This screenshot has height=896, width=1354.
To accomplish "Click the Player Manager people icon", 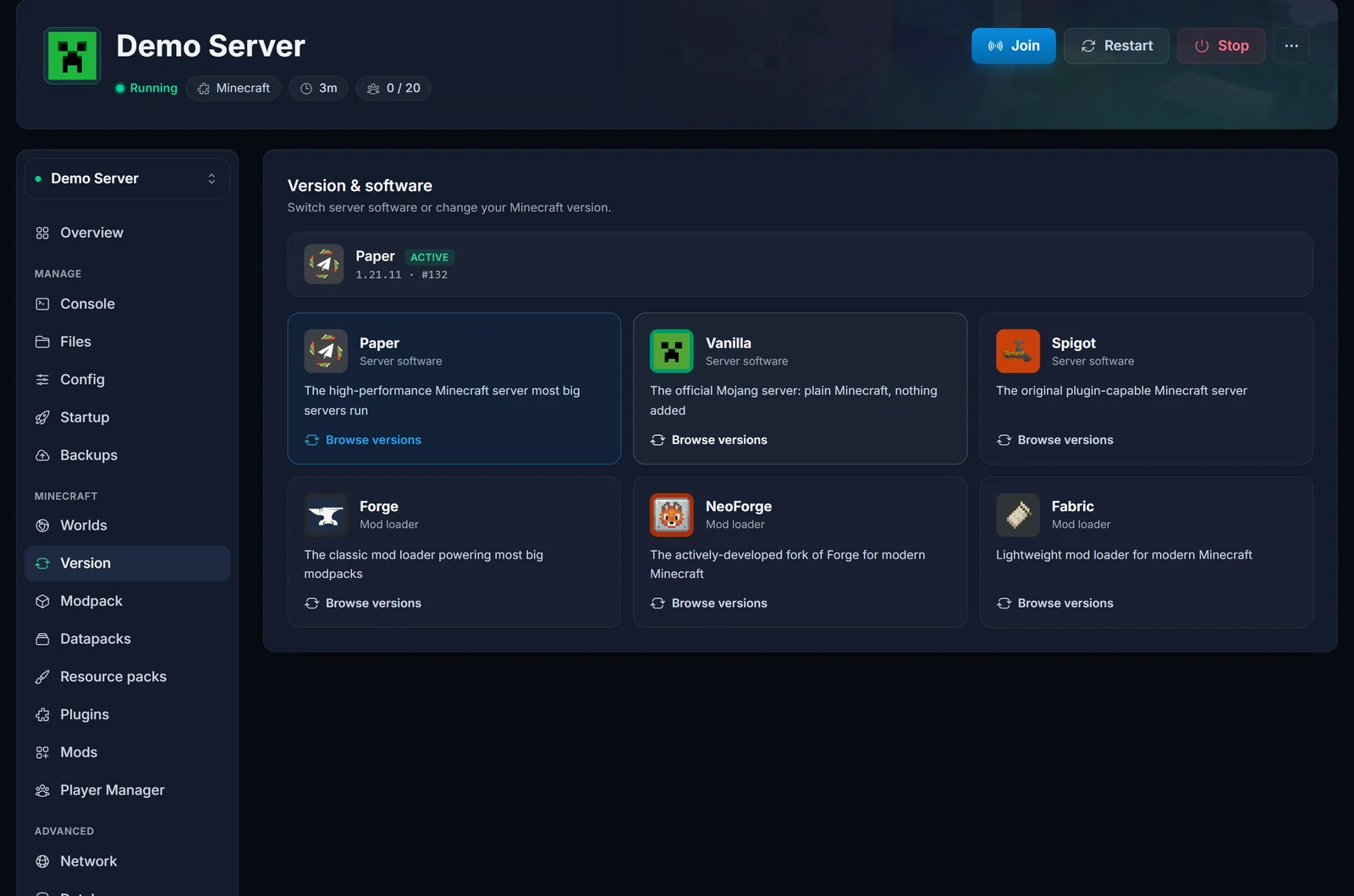I will click(42, 790).
